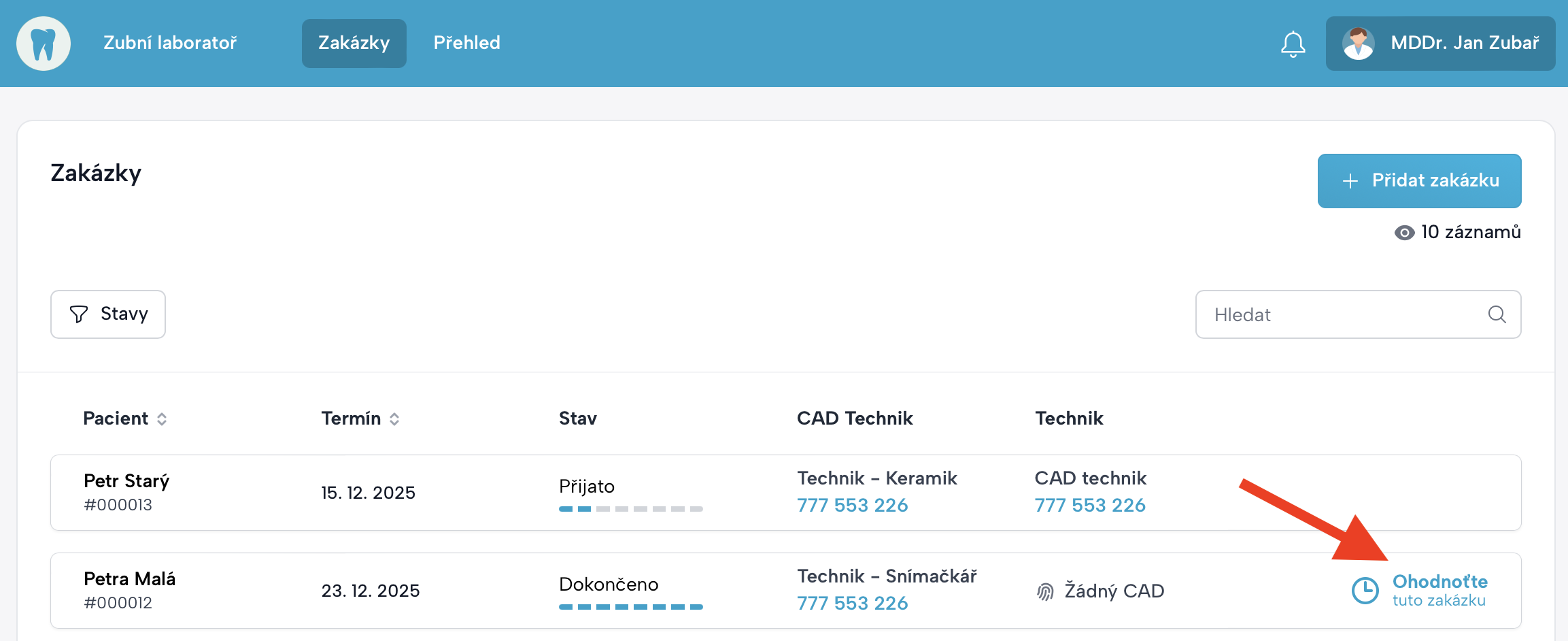Screen dimensions: 1568x641
Task: Click Petr Starý's CAD Technik phone number
Action: [852, 505]
